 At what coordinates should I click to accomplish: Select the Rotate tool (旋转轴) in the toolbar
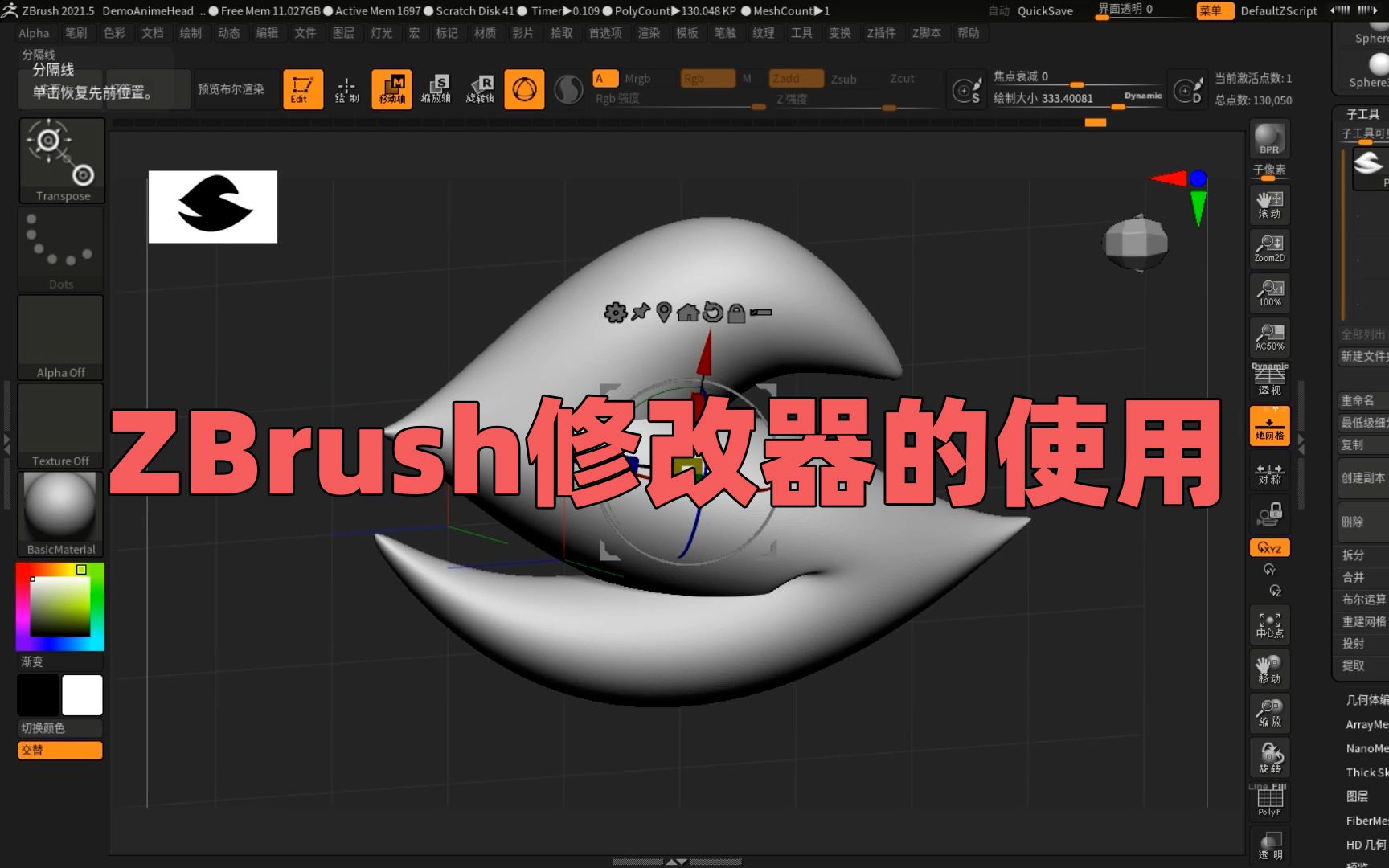tap(482, 89)
